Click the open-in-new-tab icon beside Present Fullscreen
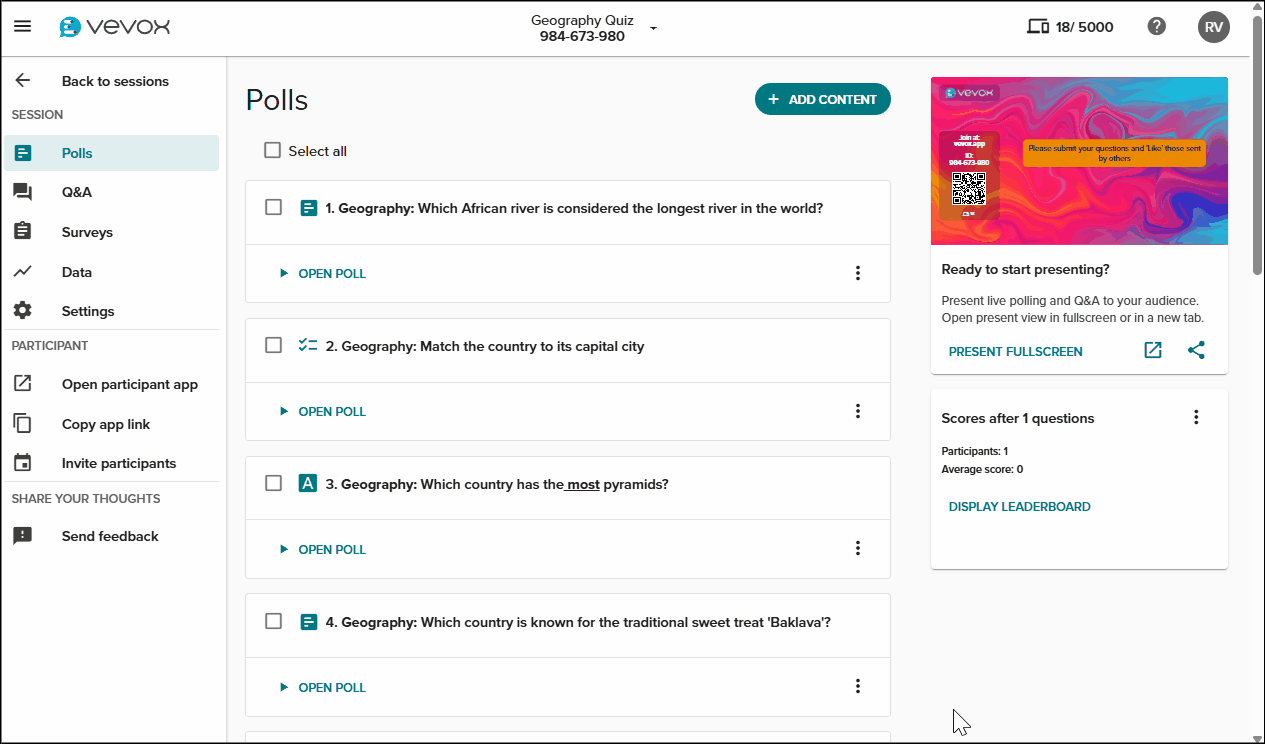The height and width of the screenshot is (744, 1265). [1152, 350]
